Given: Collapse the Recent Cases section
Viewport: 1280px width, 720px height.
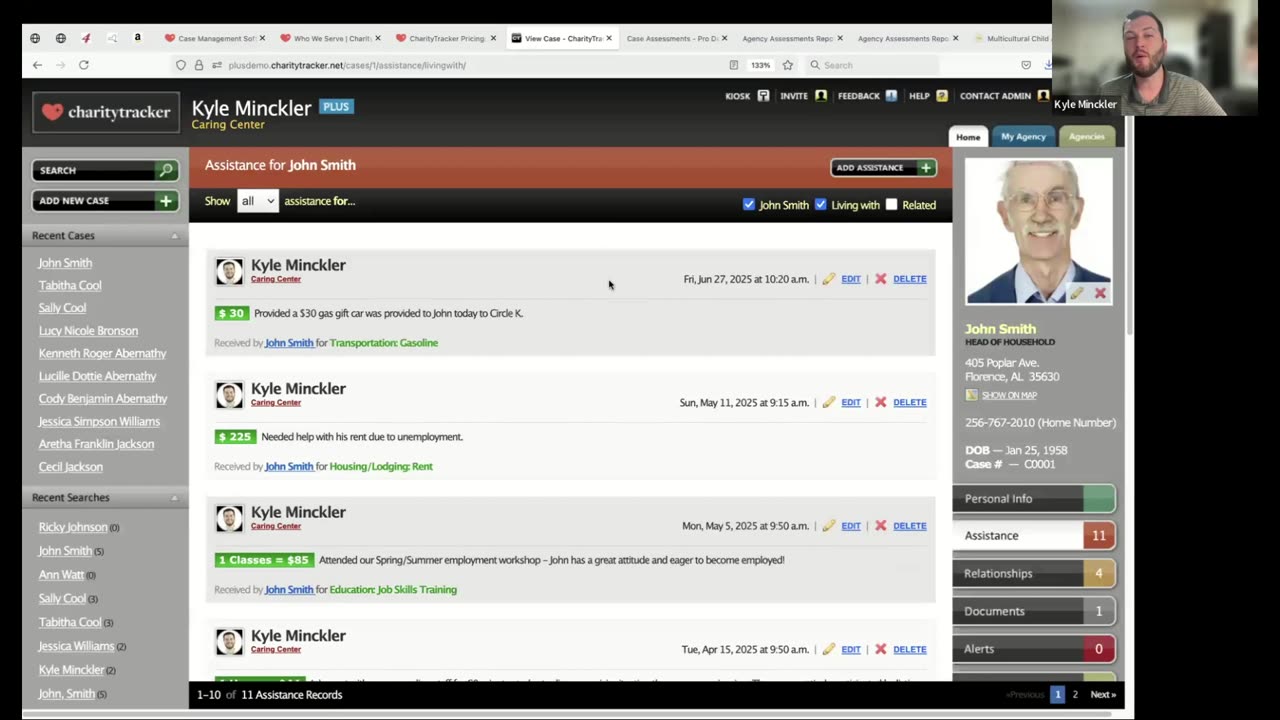Looking at the screenshot, I should click(x=175, y=236).
